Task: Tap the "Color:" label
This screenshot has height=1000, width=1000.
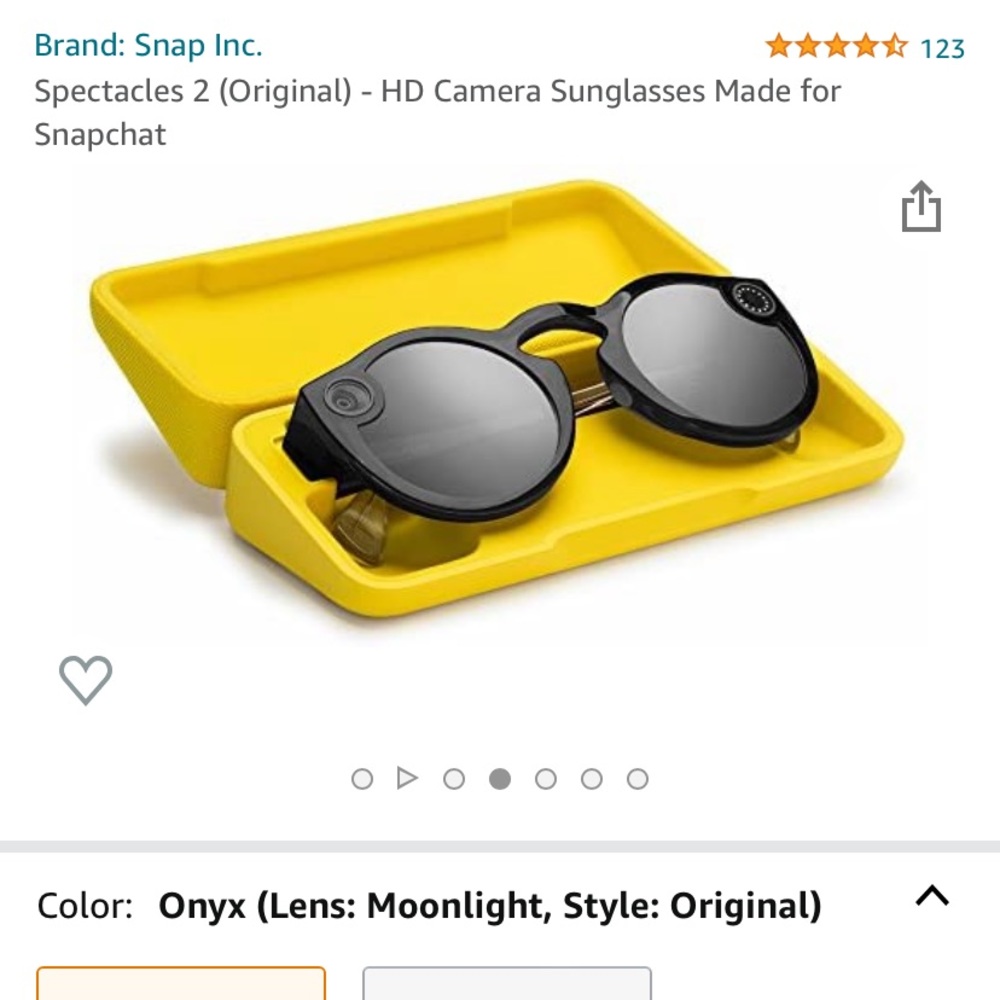Action: pyautogui.click(x=85, y=906)
